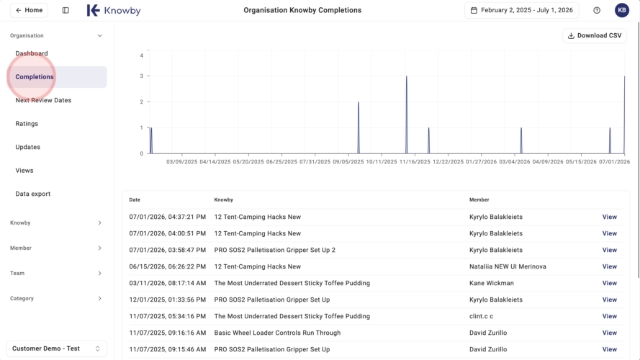
Task: Click the Organisation Knowby Completions title
Action: pos(302,10)
